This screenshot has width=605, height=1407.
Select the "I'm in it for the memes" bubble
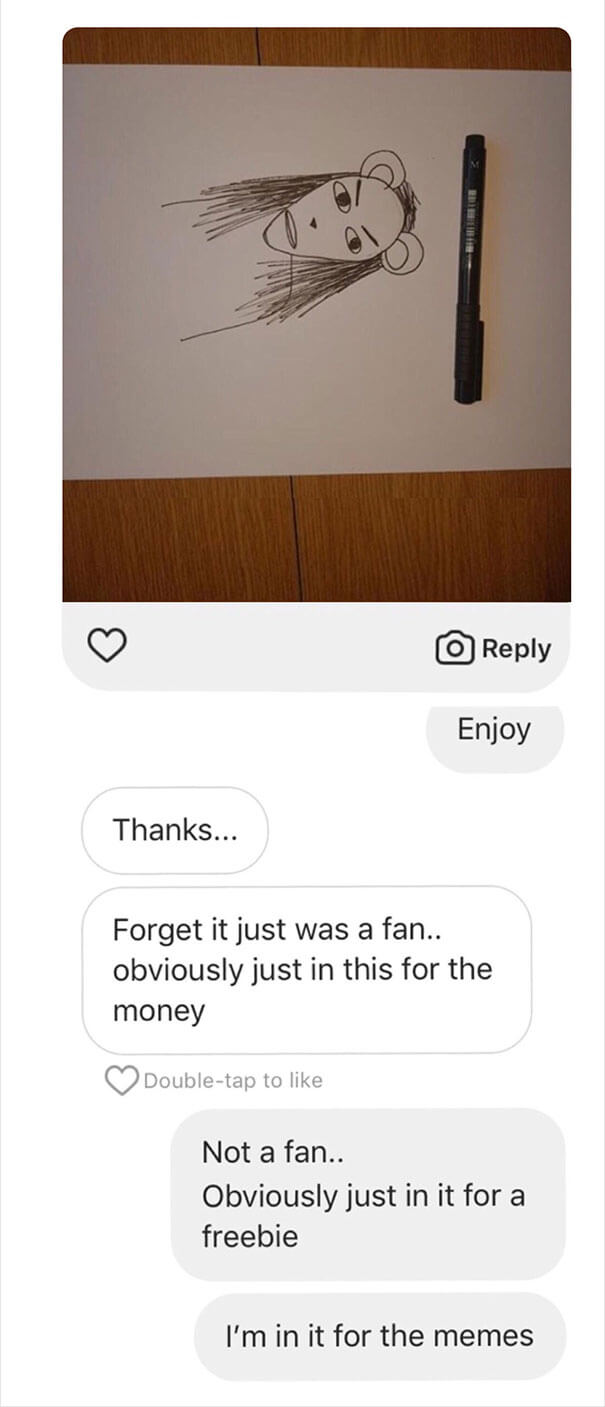[380, 1336]
